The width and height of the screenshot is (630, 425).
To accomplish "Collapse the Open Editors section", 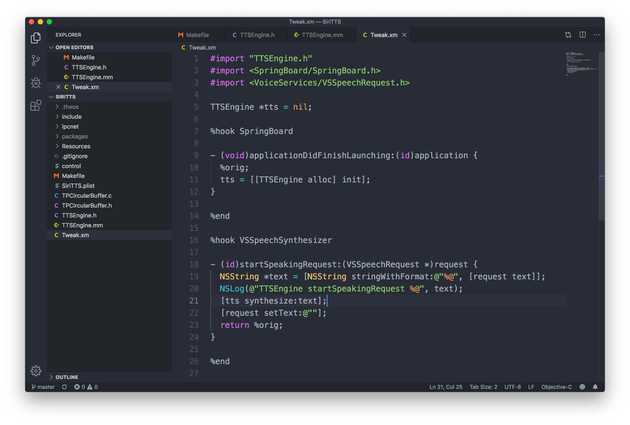I will (x=74, y=47).
